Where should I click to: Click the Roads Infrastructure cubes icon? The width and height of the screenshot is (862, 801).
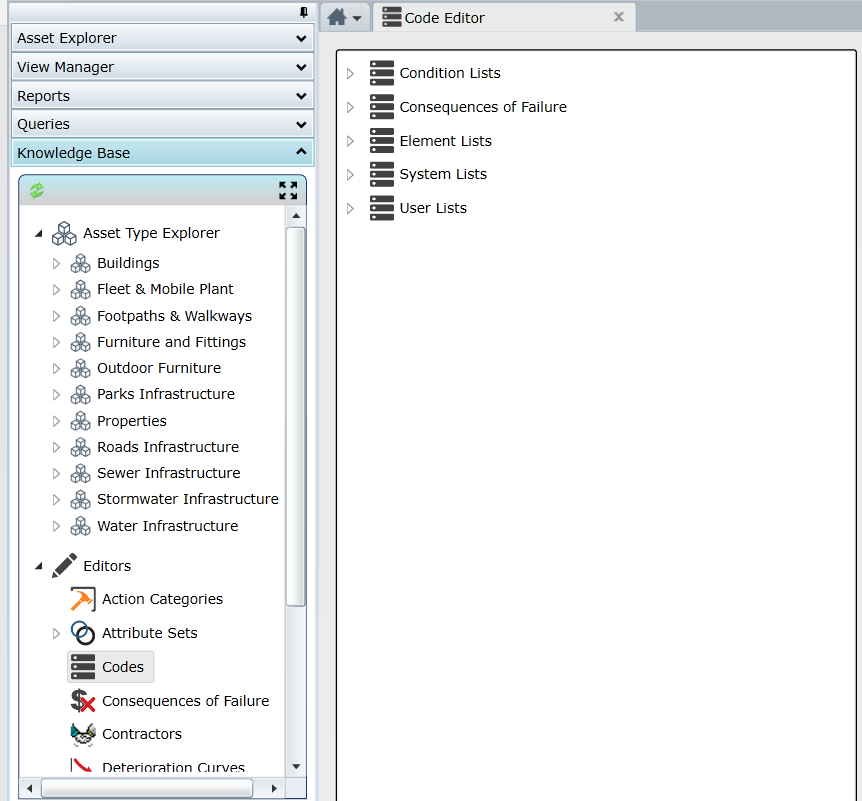click(x=80, y=447)
